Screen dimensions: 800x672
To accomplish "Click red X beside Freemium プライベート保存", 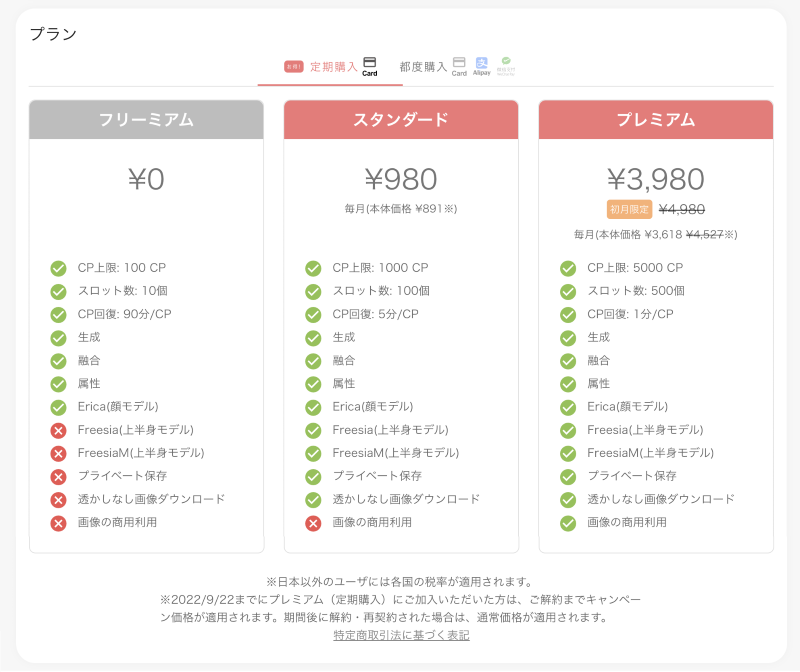I will click(58, 476).
